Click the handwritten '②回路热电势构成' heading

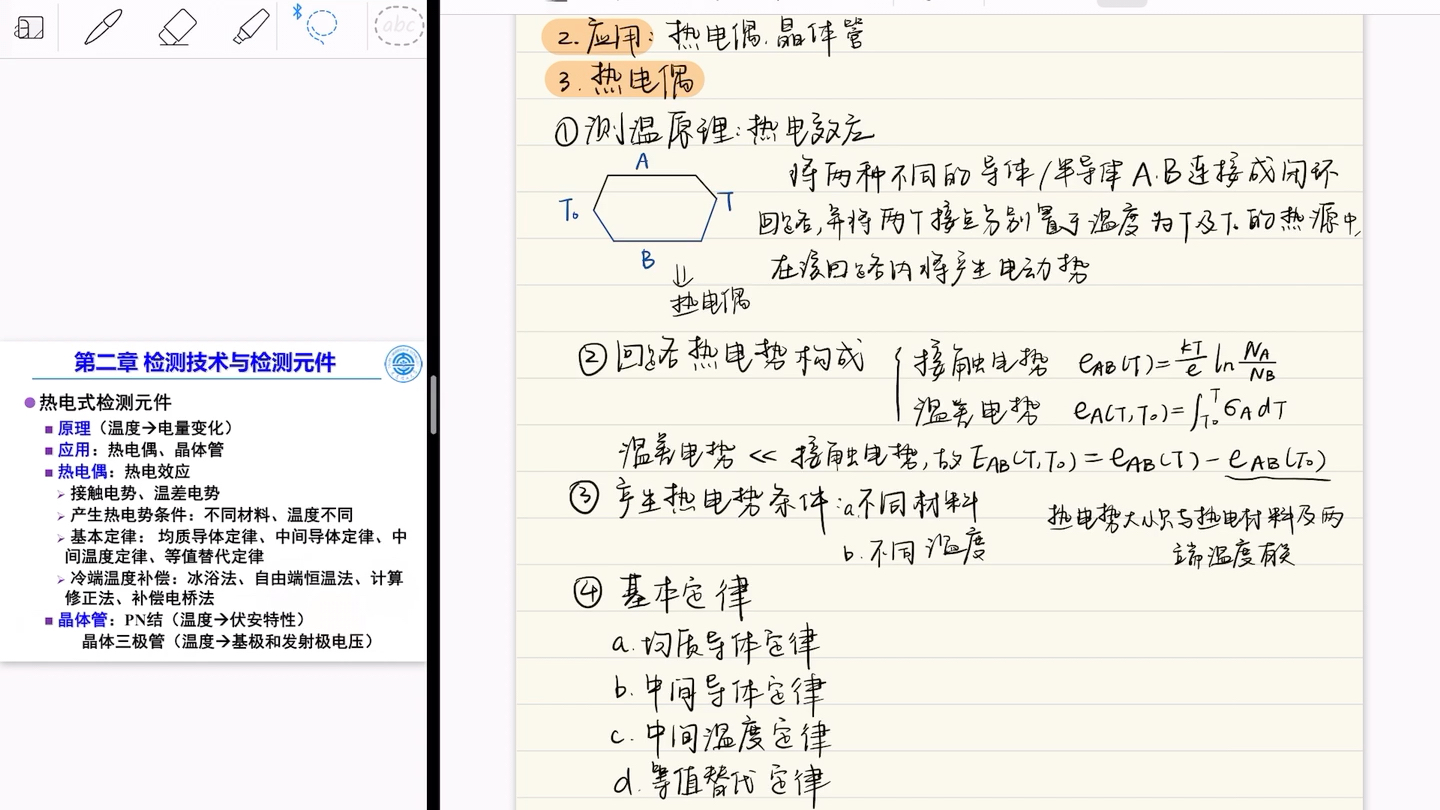point(721,359)
